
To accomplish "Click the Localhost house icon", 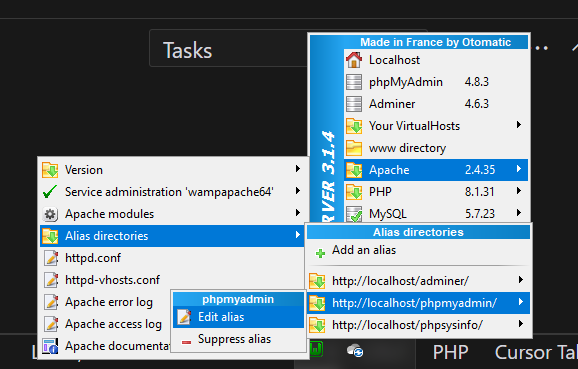I will point(354,60).
